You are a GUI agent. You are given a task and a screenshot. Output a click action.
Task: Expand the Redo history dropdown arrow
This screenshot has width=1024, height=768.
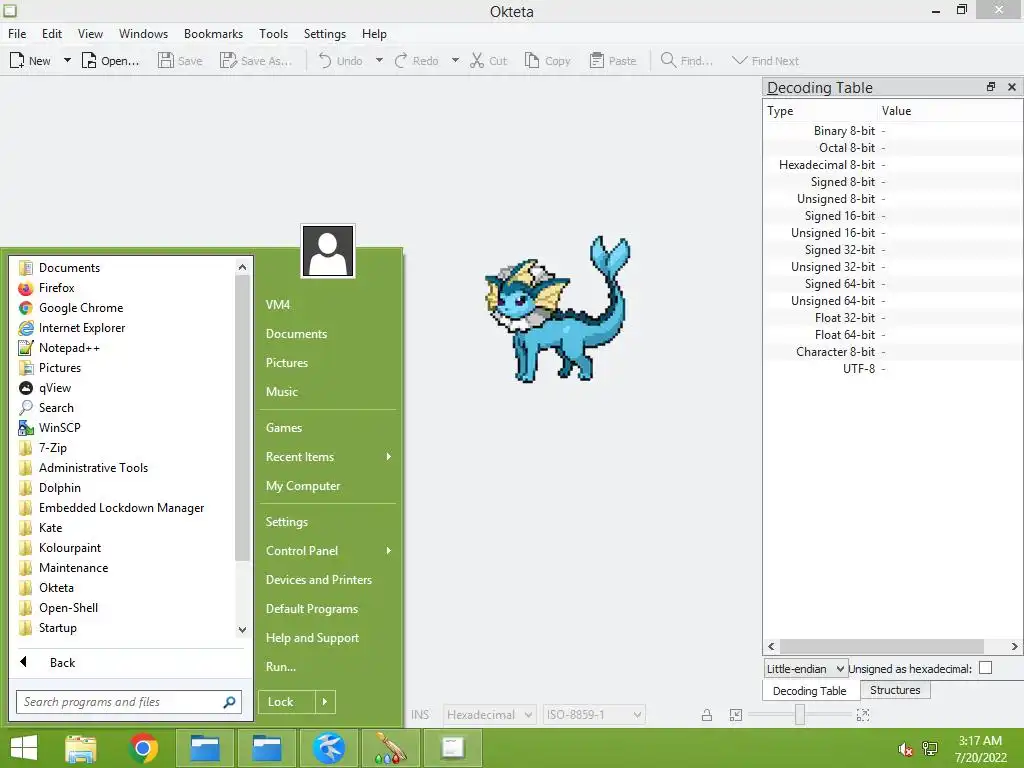[x=455, y=61]
